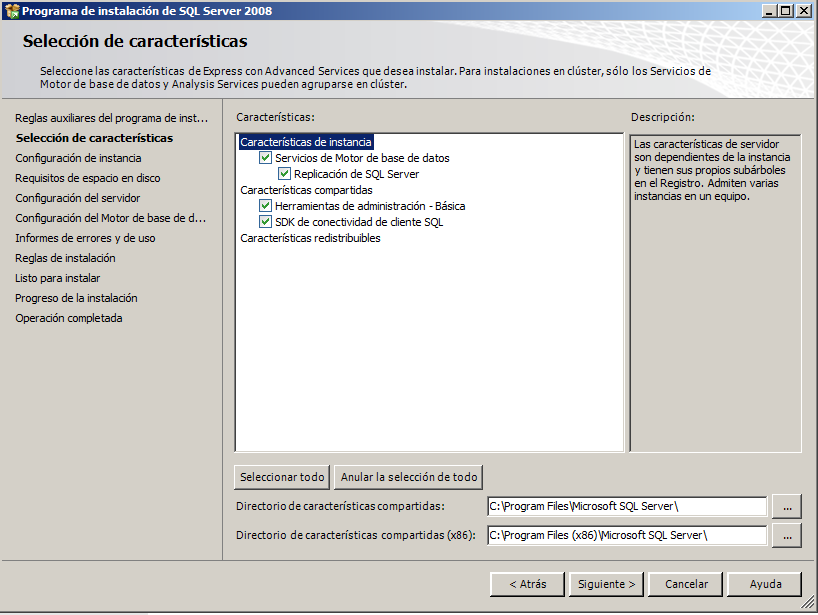Select the Características redistribuibles tree node
Image resolution: width=818 pixels, height=615 pixels.
coord(310,238)
